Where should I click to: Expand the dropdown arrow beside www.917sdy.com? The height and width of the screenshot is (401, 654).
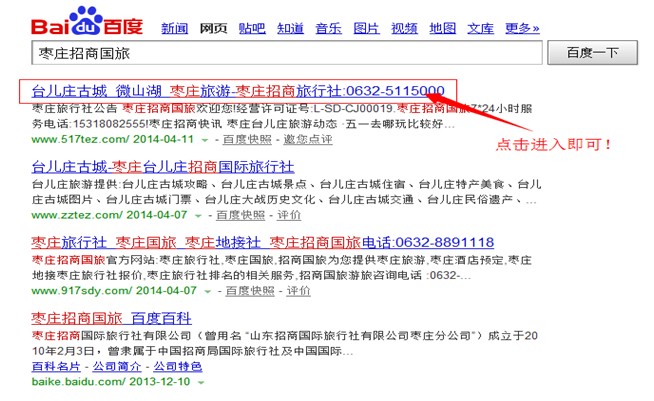(207, 291)
